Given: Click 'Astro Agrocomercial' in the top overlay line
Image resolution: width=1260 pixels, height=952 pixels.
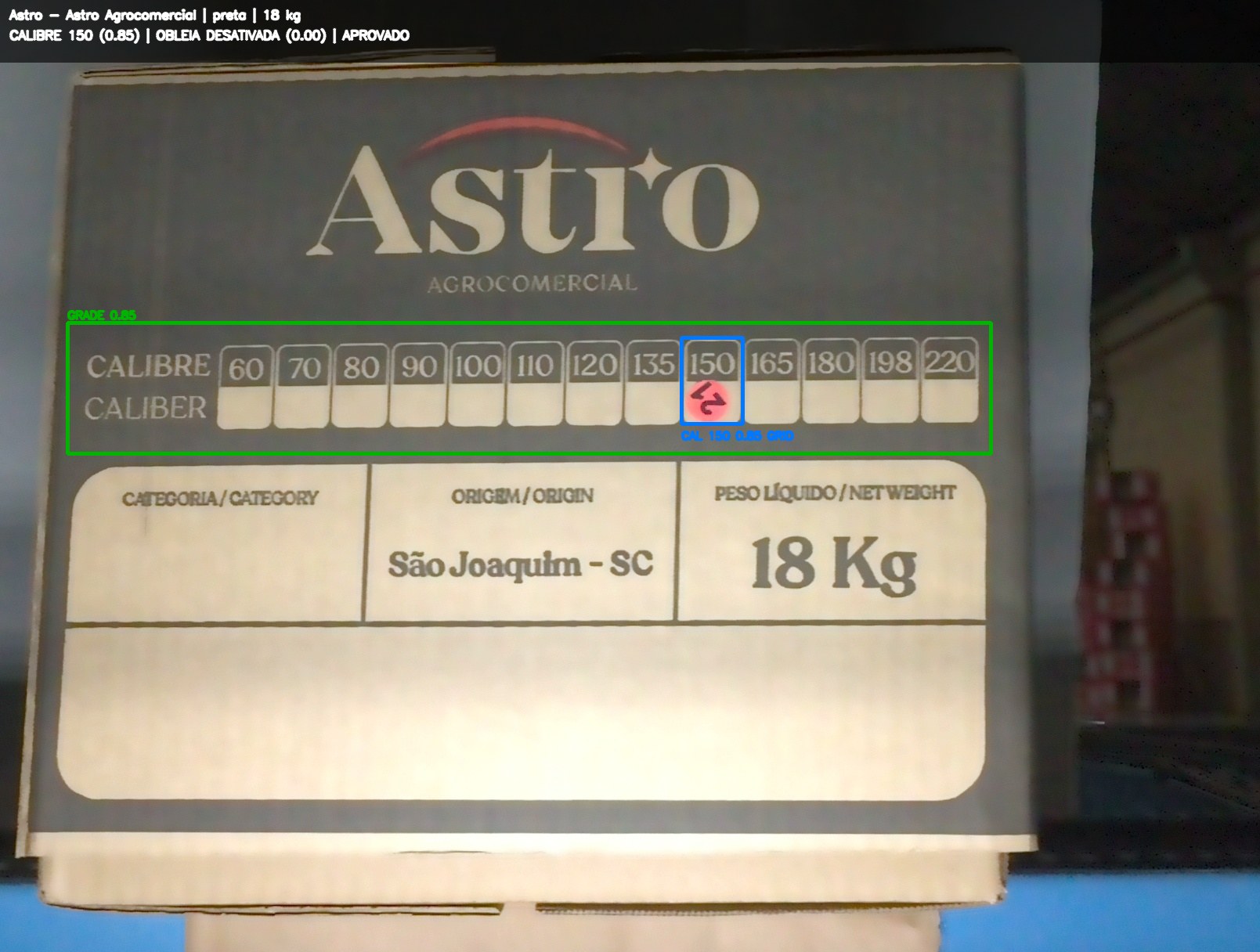Looking at the screenshot, I should (131, 15).
